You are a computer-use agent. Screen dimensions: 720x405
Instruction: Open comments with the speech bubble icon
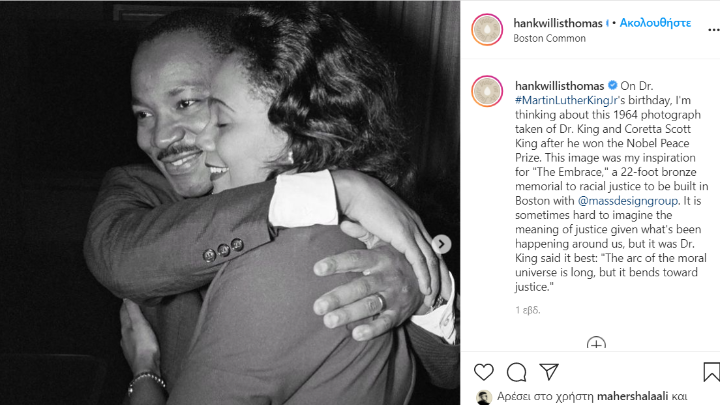pos(517,372)
